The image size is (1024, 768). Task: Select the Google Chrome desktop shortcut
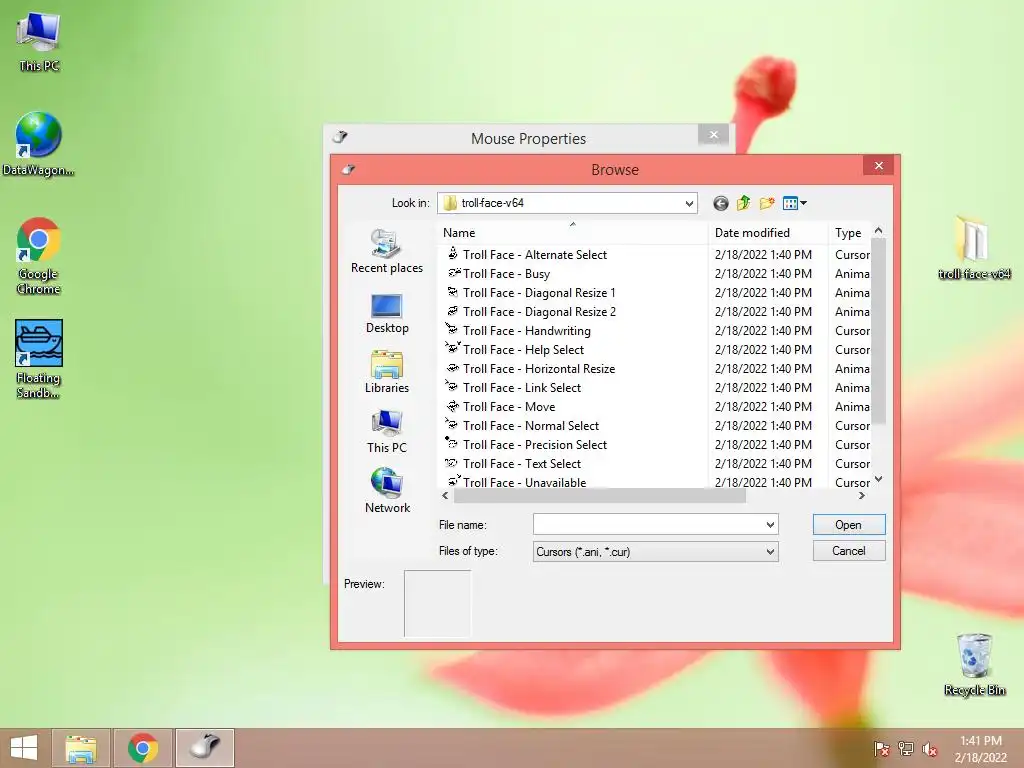pos(39,255)
